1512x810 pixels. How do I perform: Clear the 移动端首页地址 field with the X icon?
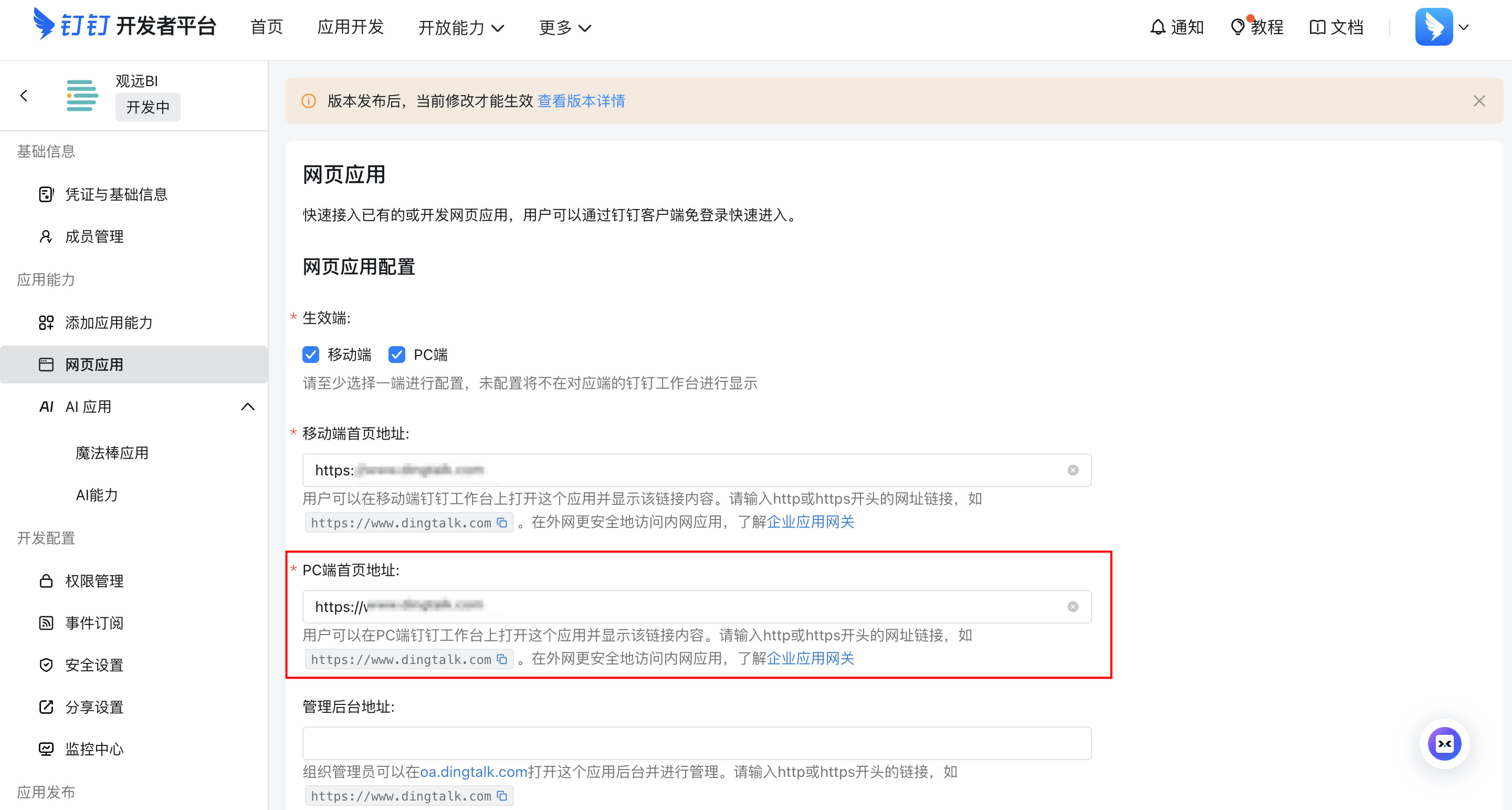point(1073,471)
